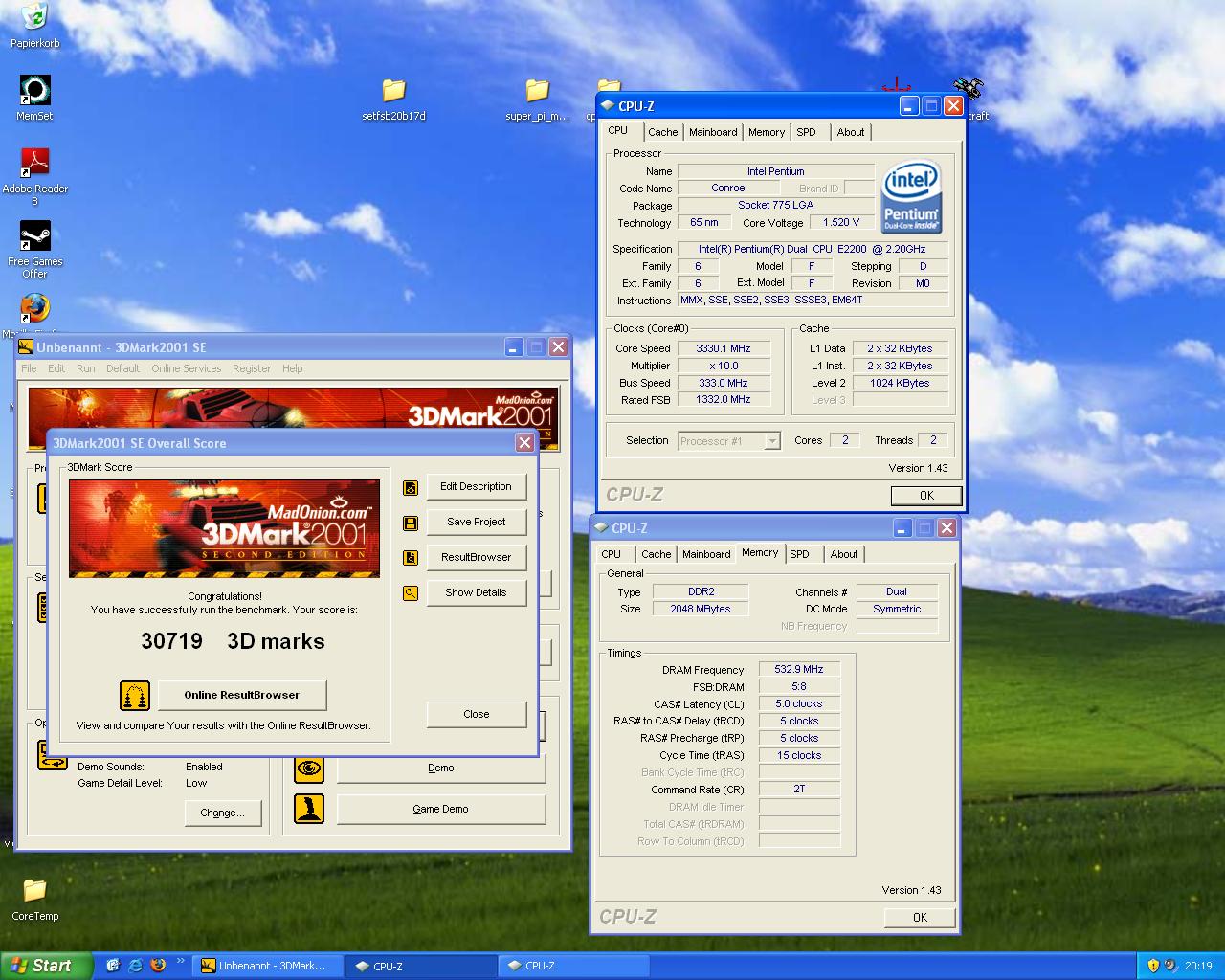1225x980 pixels.
Task: Click OK in the lower CPU-Z Memory window
Action: click(919, 918)
